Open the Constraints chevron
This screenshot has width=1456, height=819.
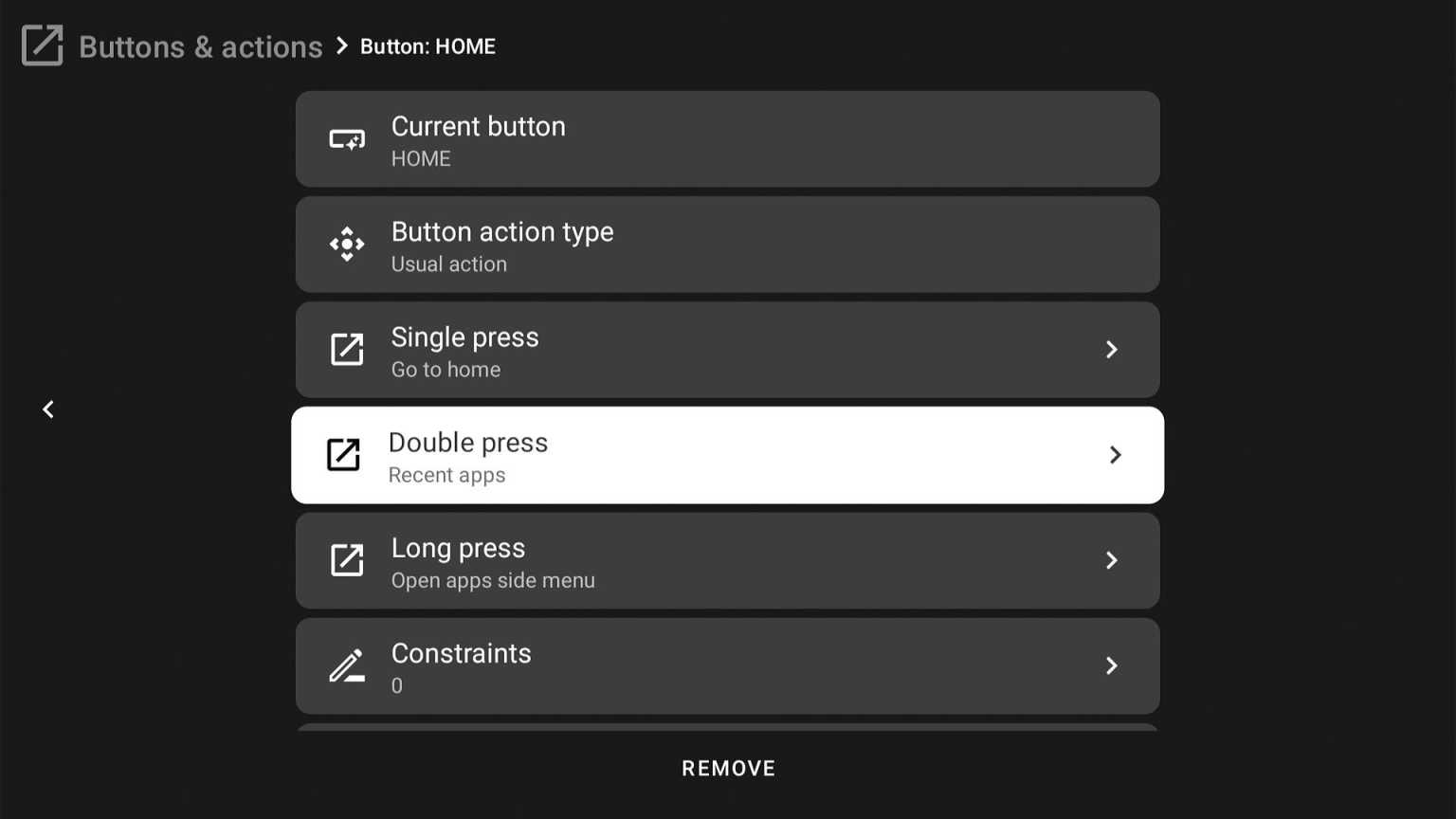(1111, 665)
